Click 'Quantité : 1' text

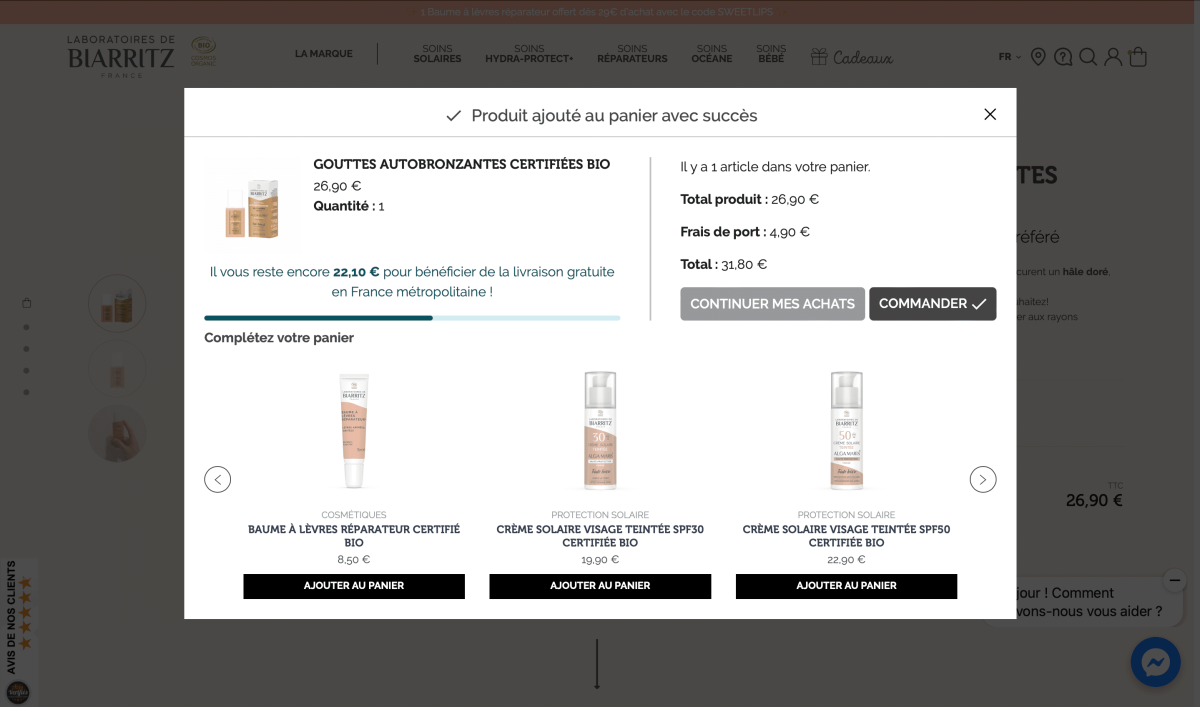(x=349, y=206)
